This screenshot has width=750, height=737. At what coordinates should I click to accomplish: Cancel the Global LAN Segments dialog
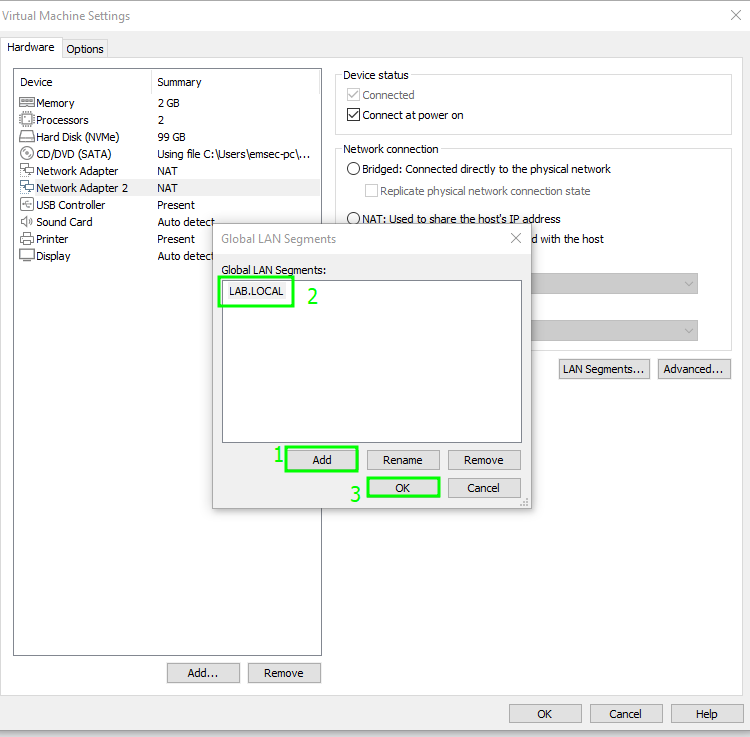click(484, 487)
